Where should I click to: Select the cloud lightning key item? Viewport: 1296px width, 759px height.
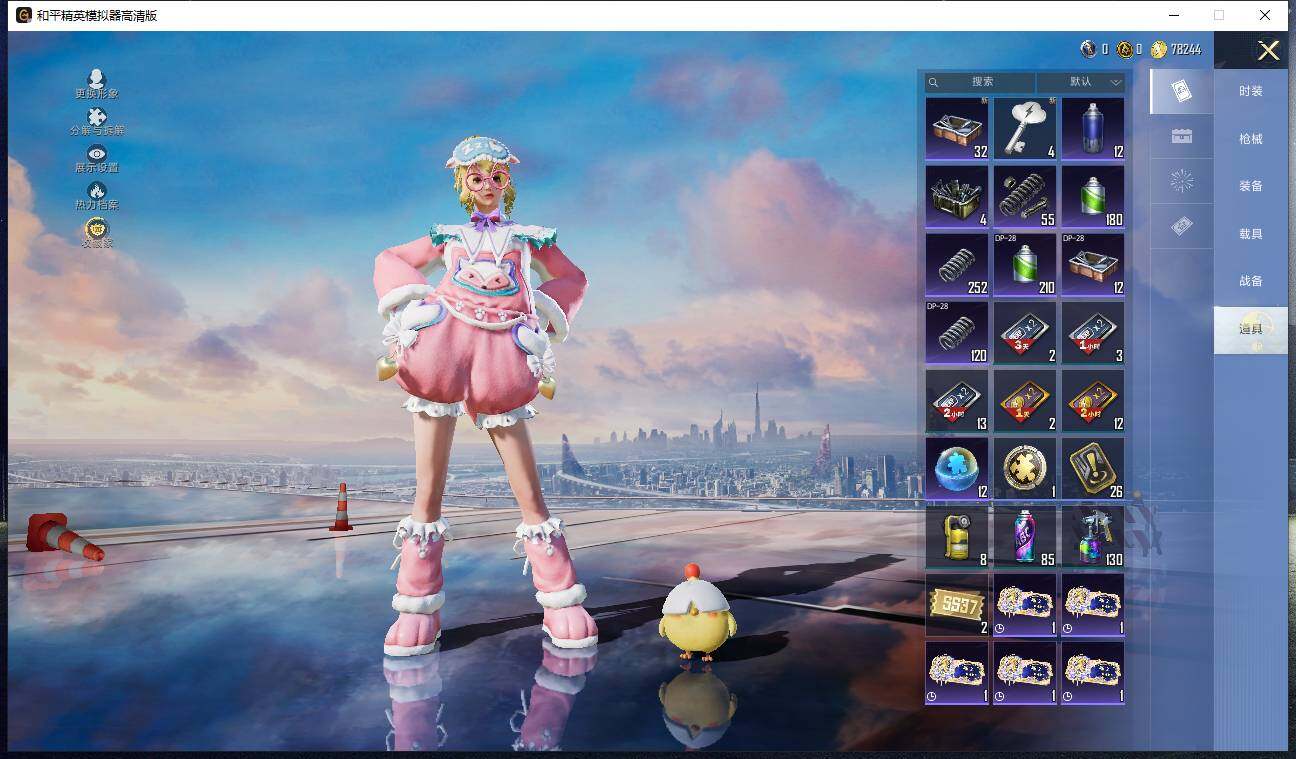1025,129
